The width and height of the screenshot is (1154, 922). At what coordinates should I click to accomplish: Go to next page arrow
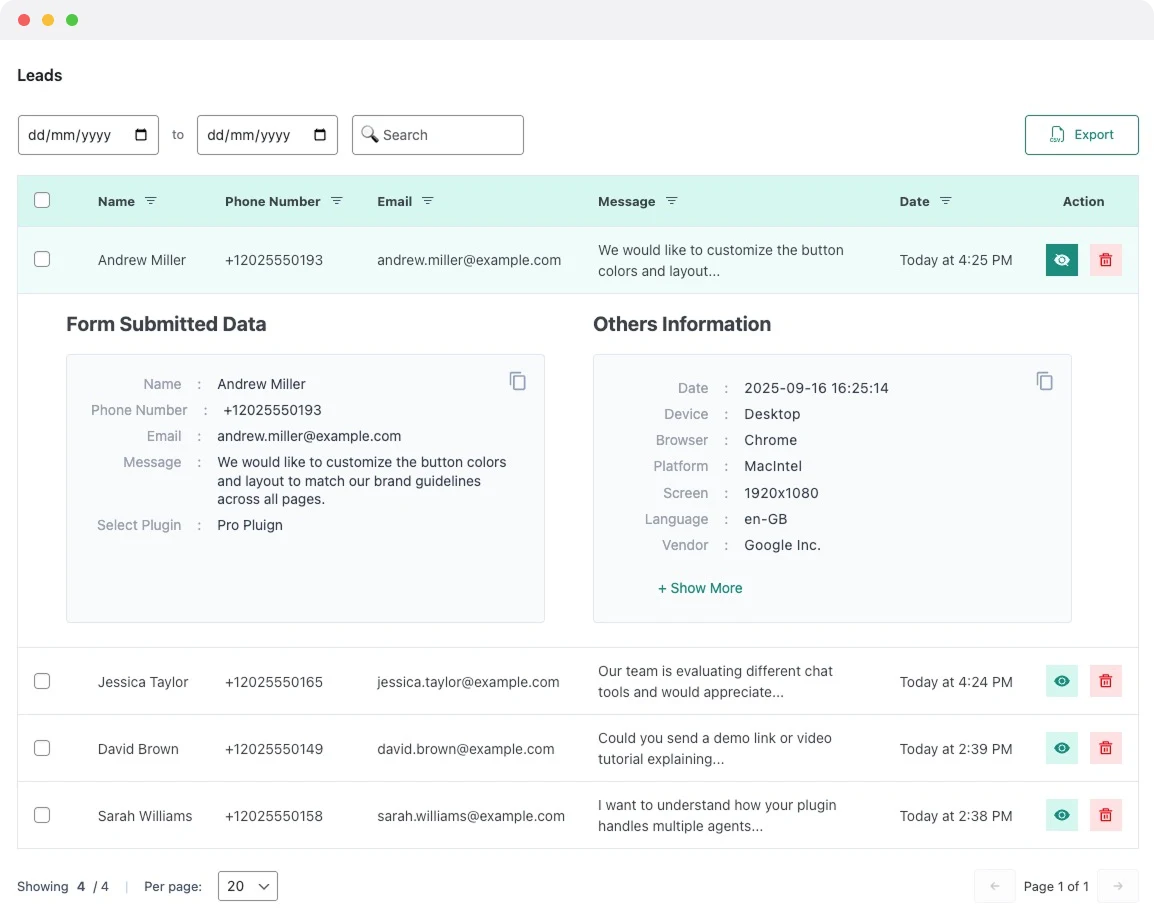tap(1118, 886)
